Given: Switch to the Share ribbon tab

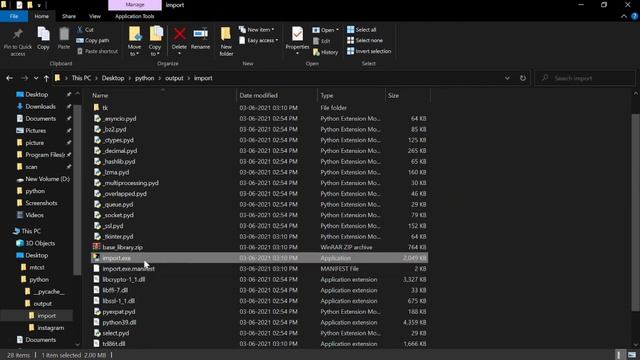Looking at the screenshot, I should (69, 16).
